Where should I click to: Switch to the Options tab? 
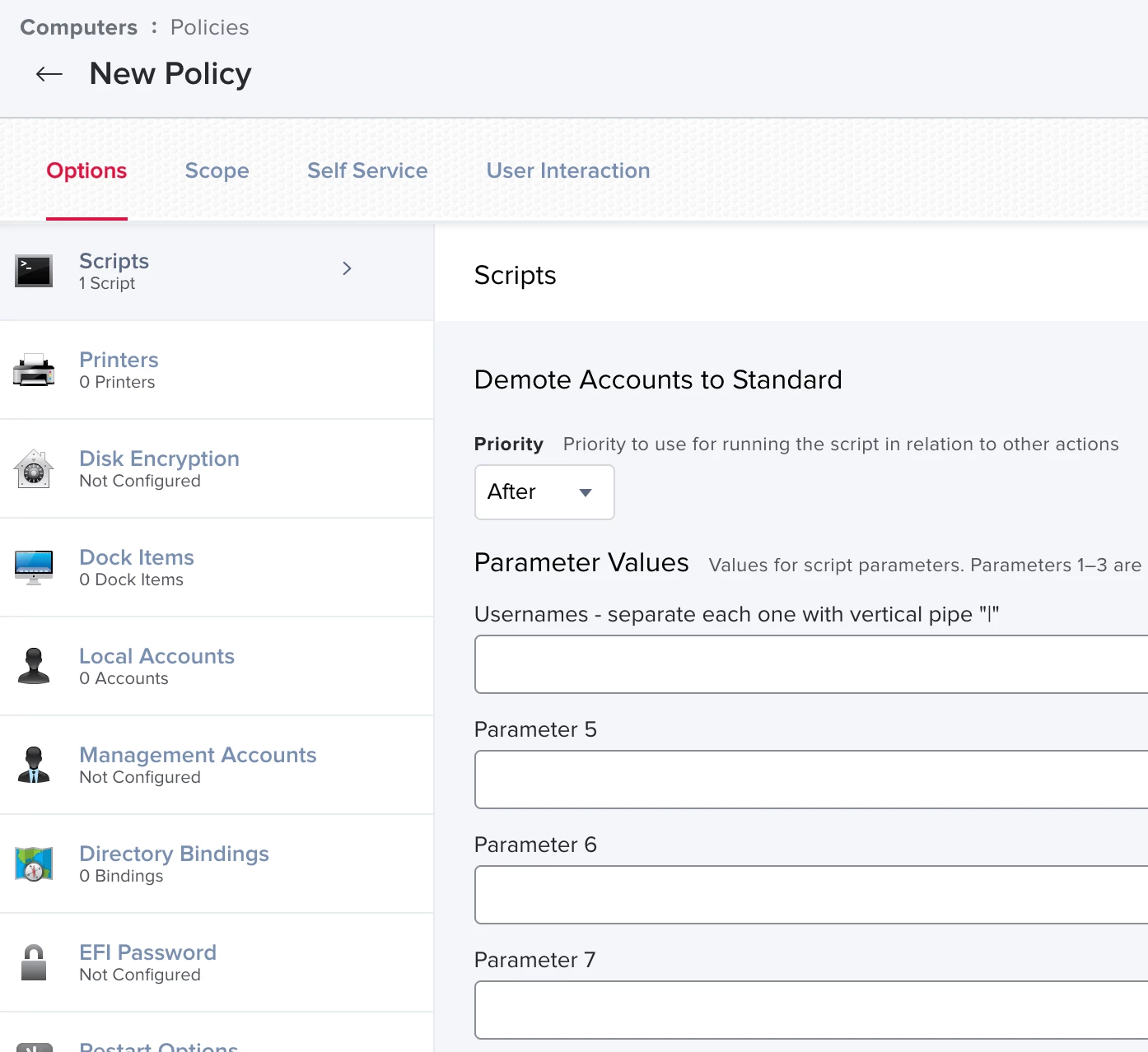86,170
